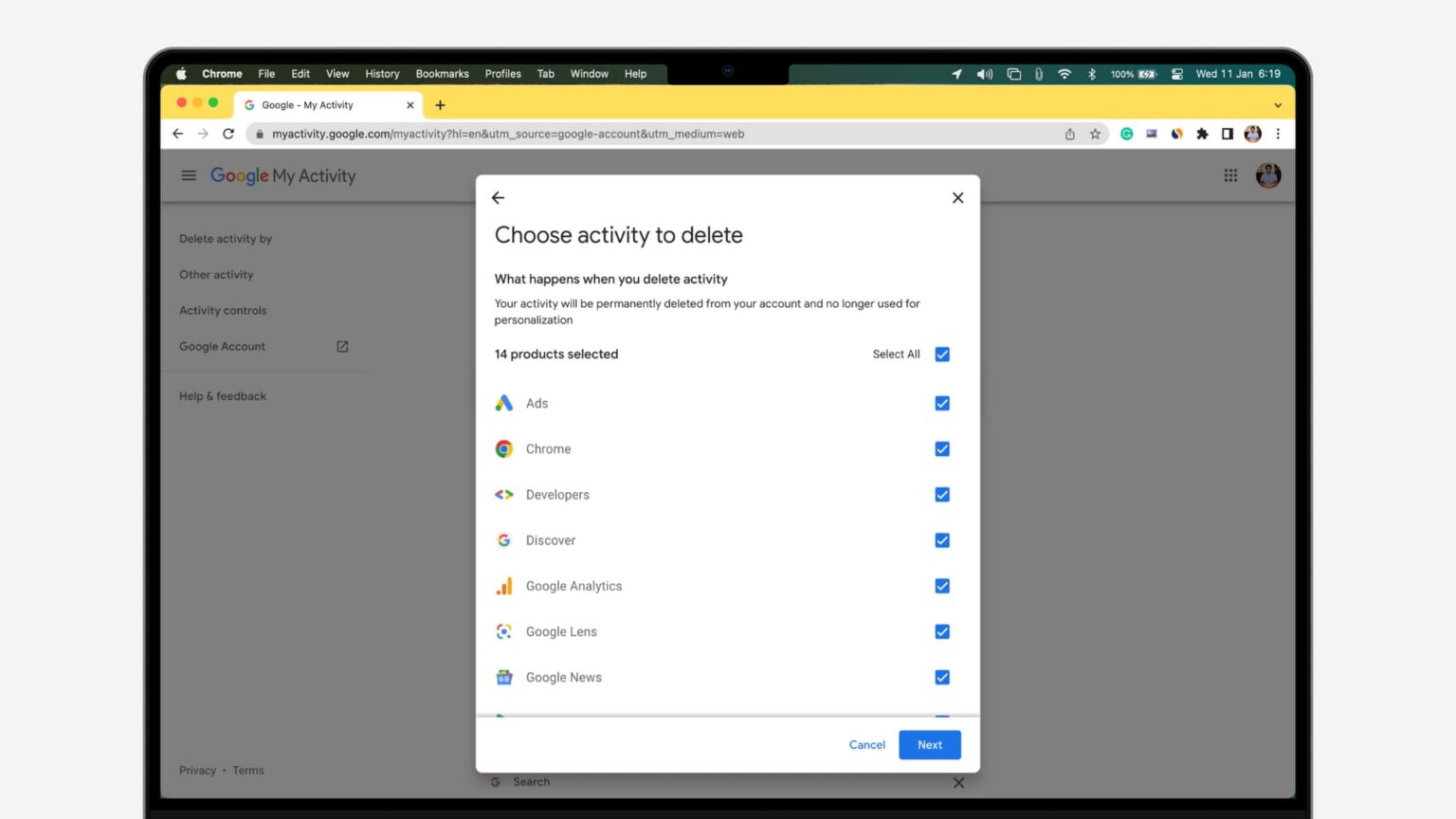The height and width of the screenshot is (819, 1456).
Task: Open Activity controls in sidebar
Action: click(x=223, y=311)
